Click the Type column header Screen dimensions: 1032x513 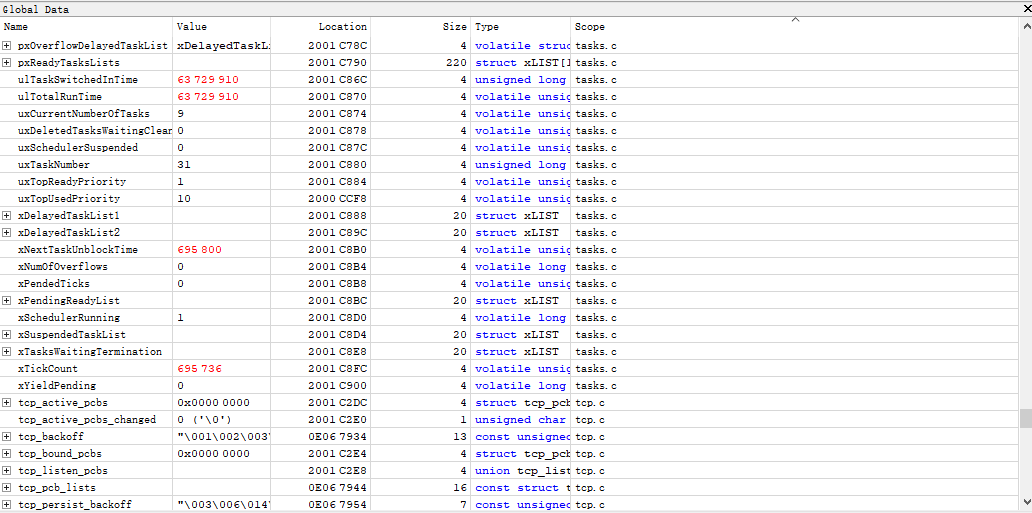(487, 27)
